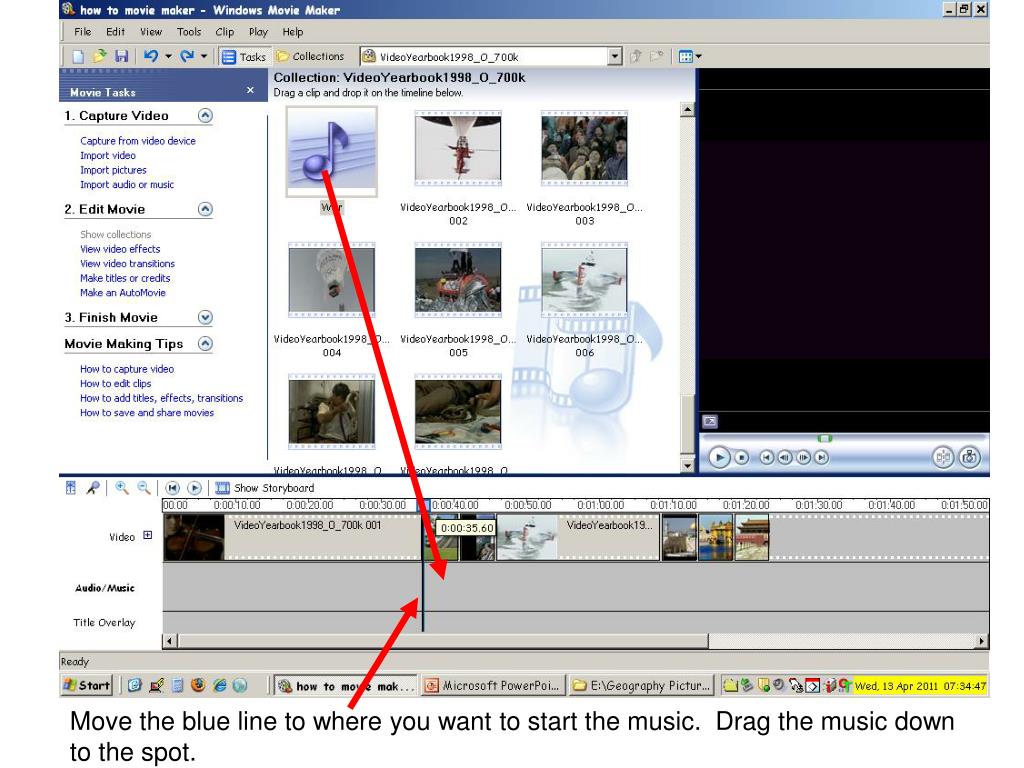Image resolution: width=1024 pixels, height=768 pixels.
Task: Click the preview Play button
Action: [719, 458]
